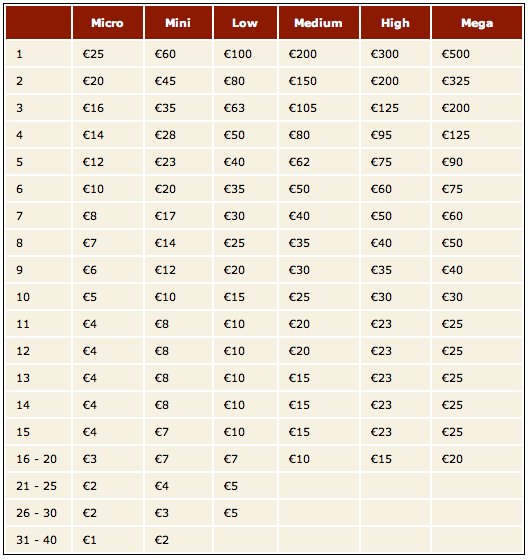The image size is (529, 559).
Task: Select the Low column header
Action: coord(245,23)
